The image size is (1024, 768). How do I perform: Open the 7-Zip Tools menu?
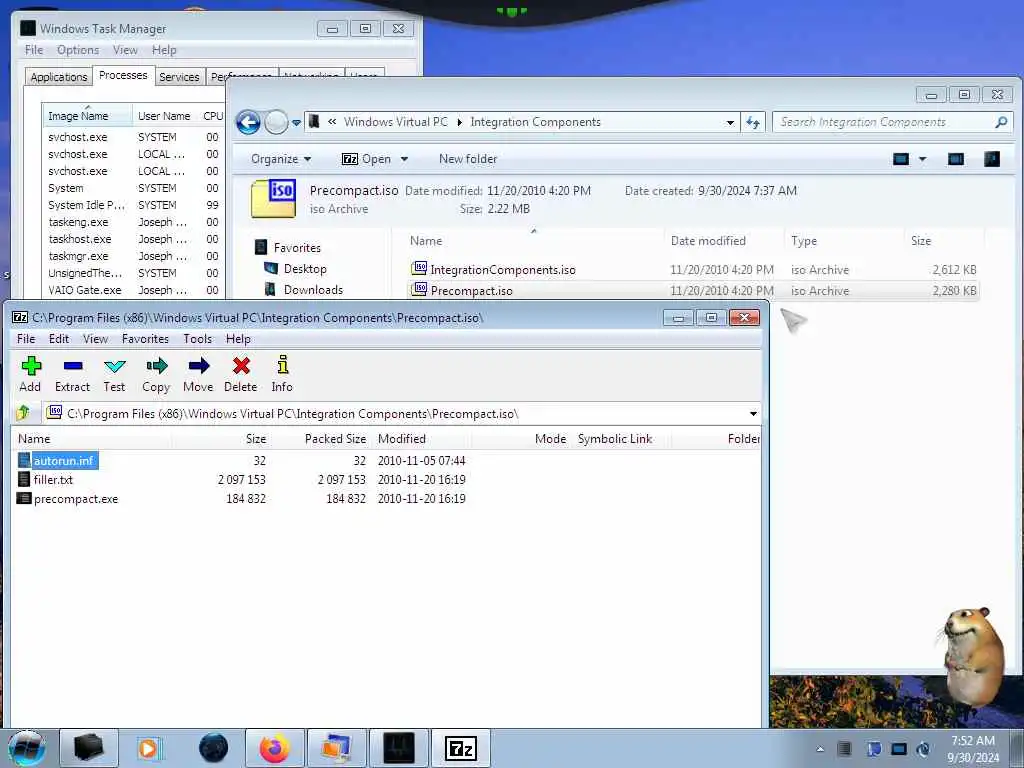pyautogui.click(x=198, y=339)
